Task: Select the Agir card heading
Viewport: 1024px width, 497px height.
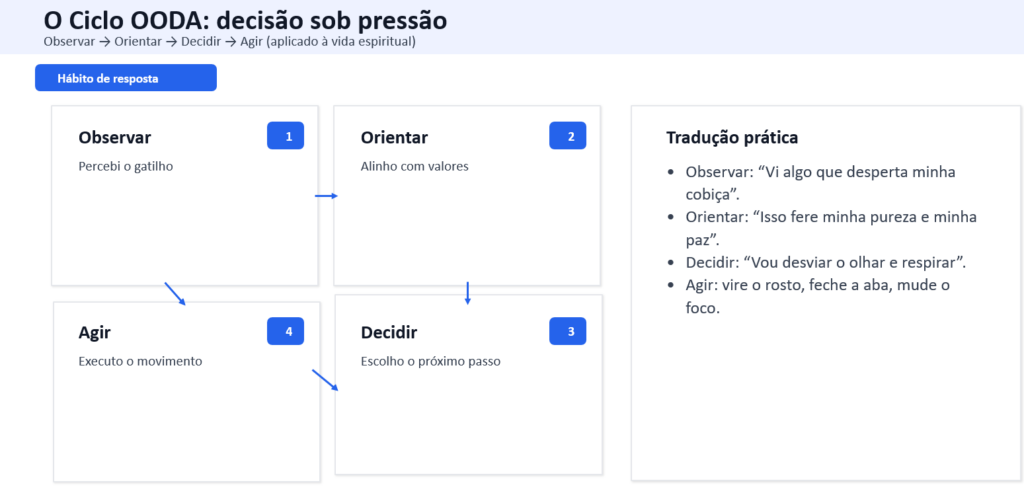Action: coord(96,332)
